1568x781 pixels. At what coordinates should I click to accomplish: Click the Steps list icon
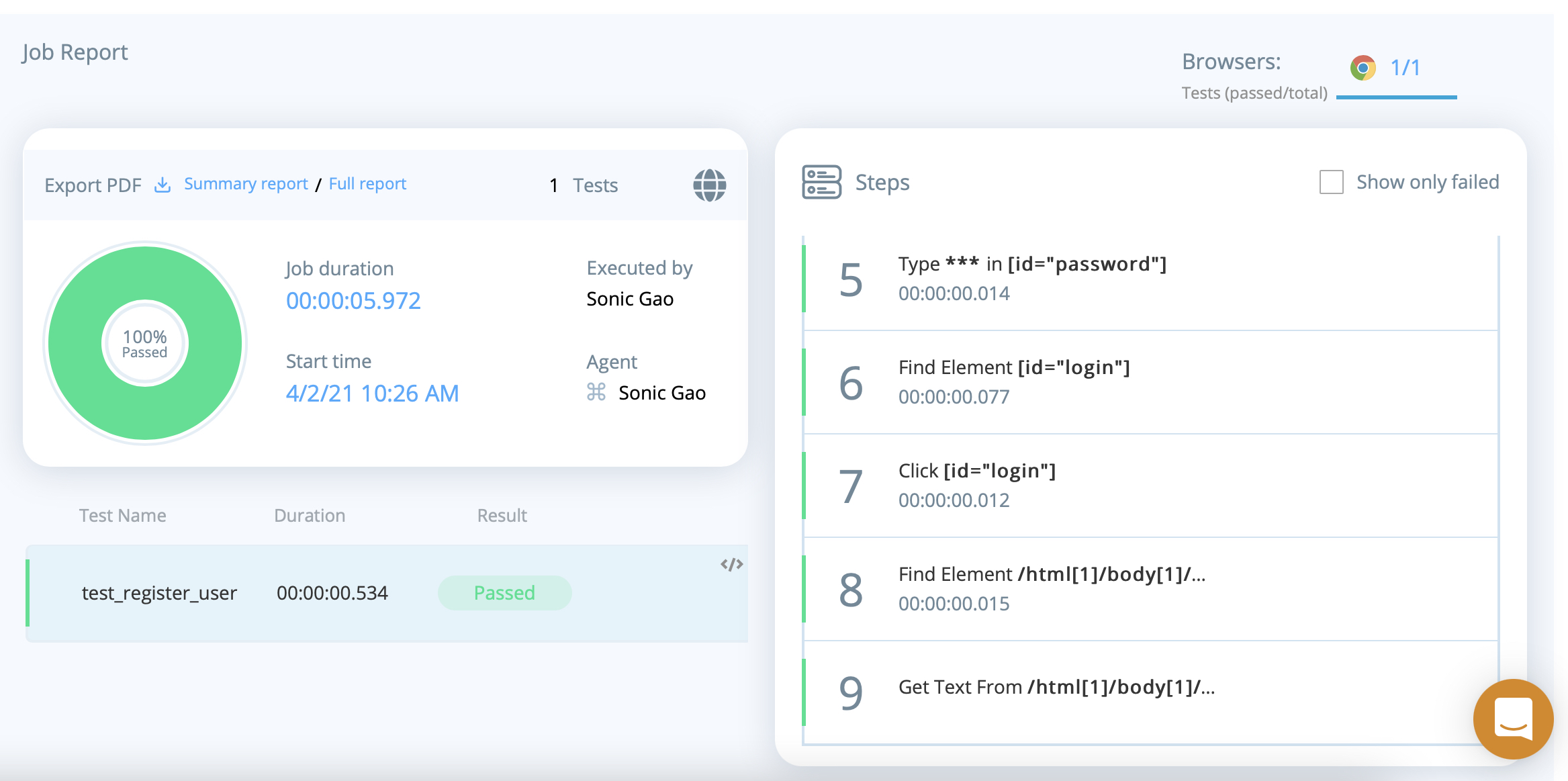tap(821, 182)
